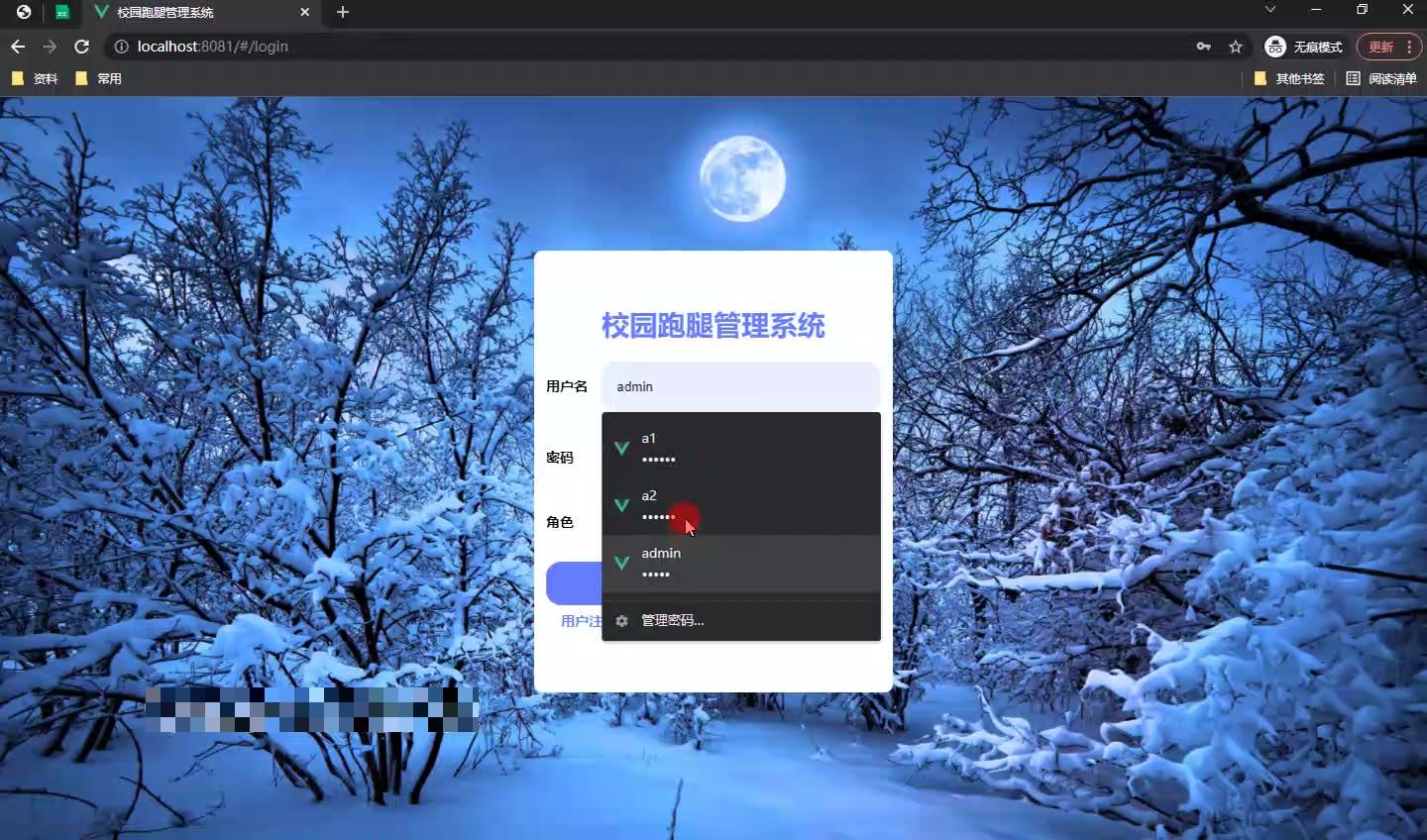
Task: Click the browser forward arrow
Action: point(50,47)
